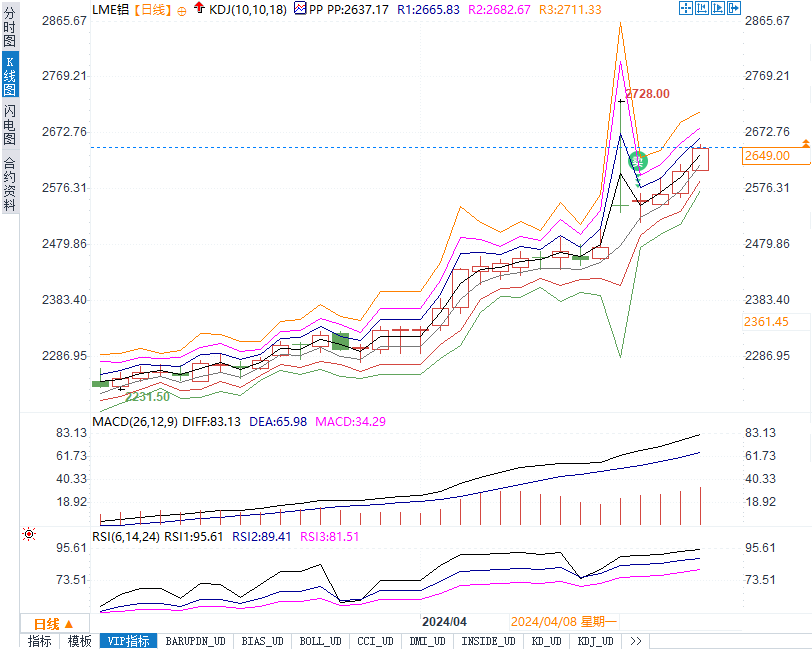Open the 模板 bottom tab
812x649 pixels.
point(79,641)
